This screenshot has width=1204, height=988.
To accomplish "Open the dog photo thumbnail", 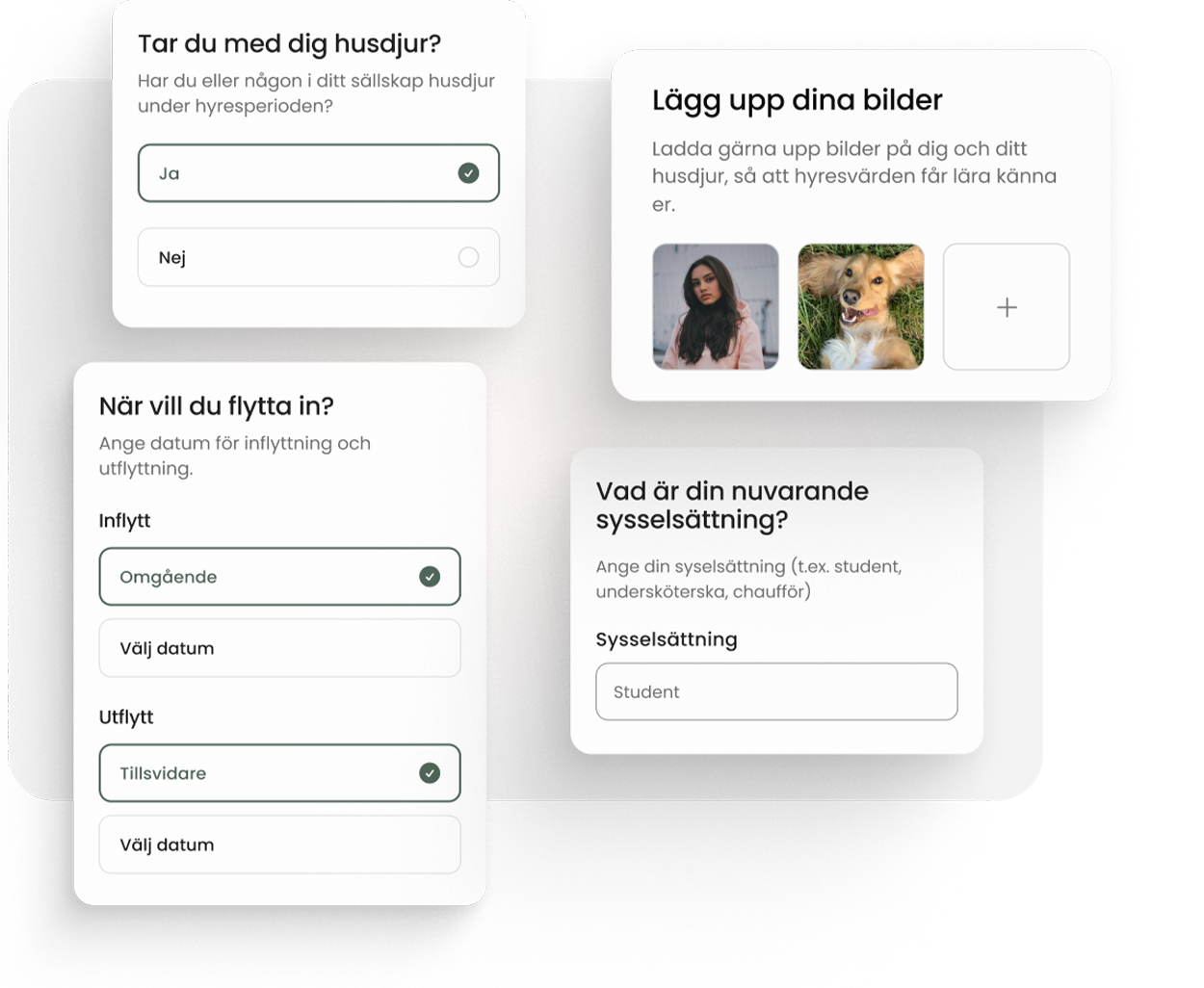I will pyautogui.click(x=861, y=306).
